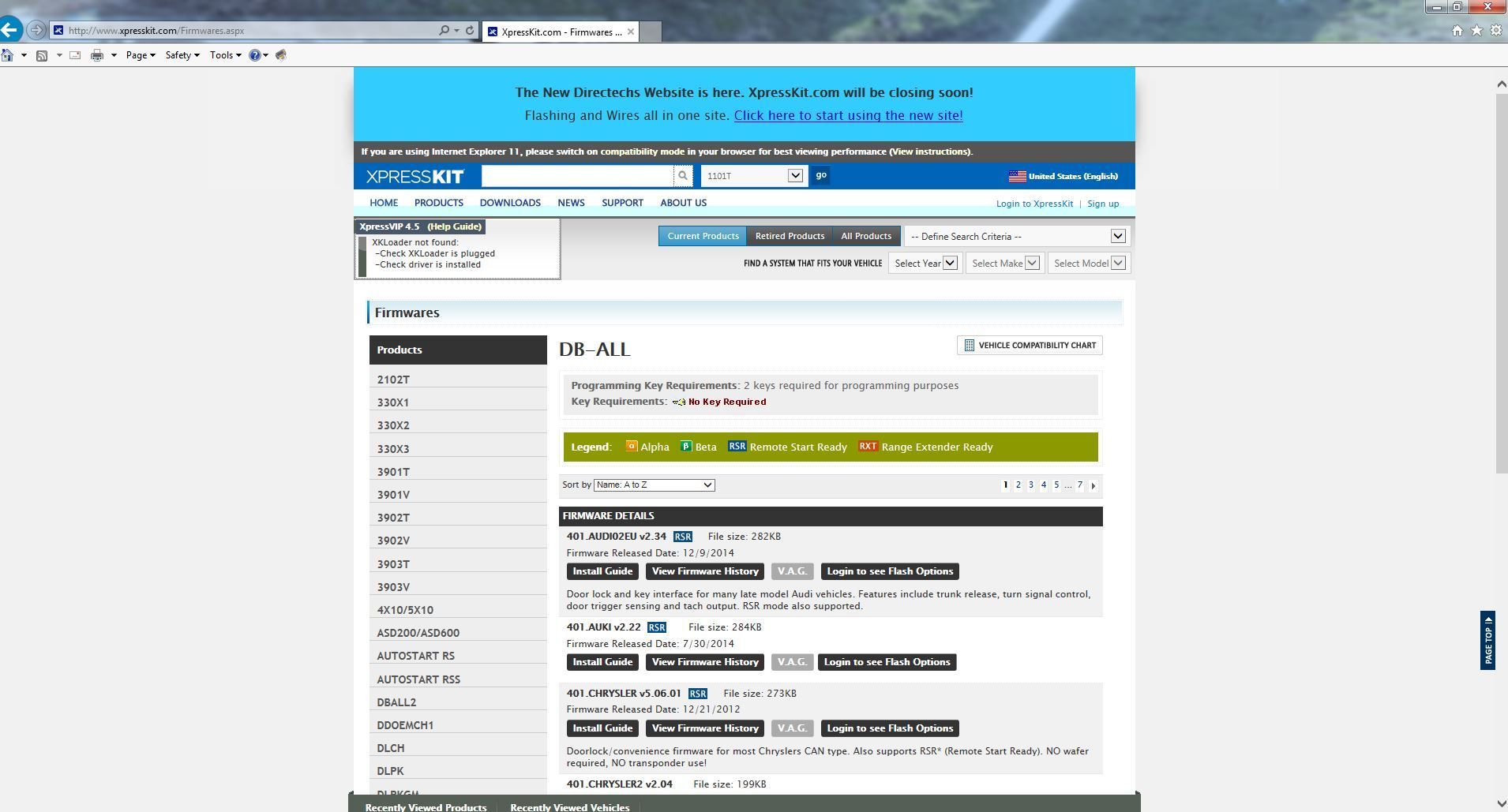The height and width of the screenshot is (812, 1508).
Task: Click the refresh icon in address bar
Action: [470, 31]
